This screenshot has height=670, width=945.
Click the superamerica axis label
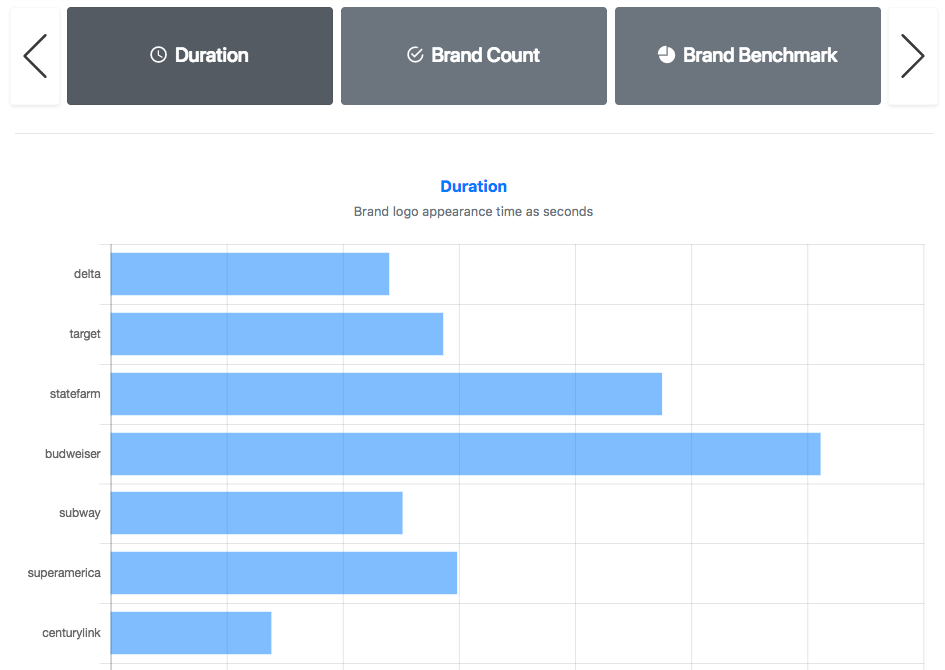64,573
